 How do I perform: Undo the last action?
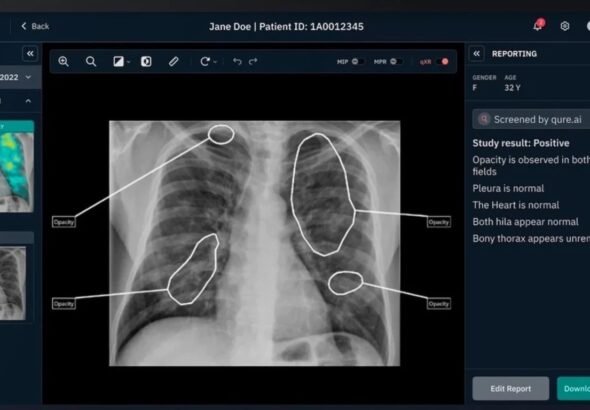click(x=237, y=61)
